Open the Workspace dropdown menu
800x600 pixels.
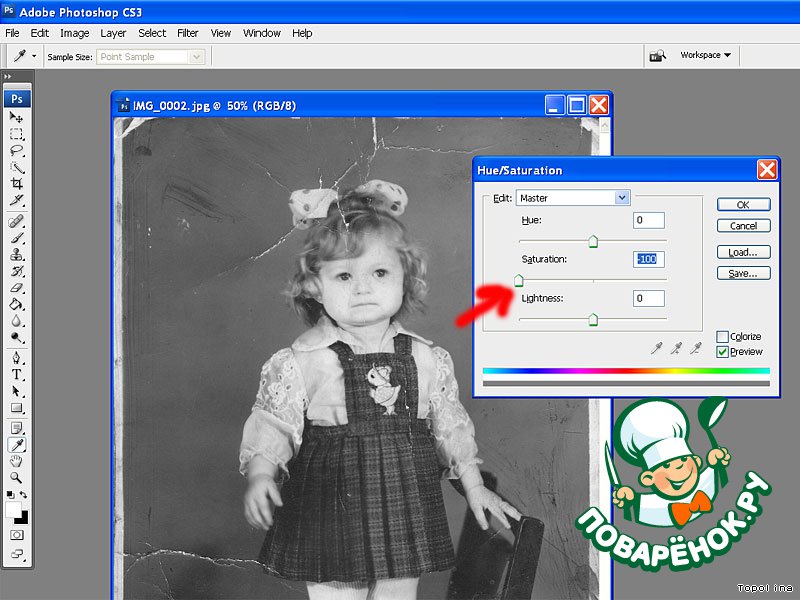tap(705, 56)
